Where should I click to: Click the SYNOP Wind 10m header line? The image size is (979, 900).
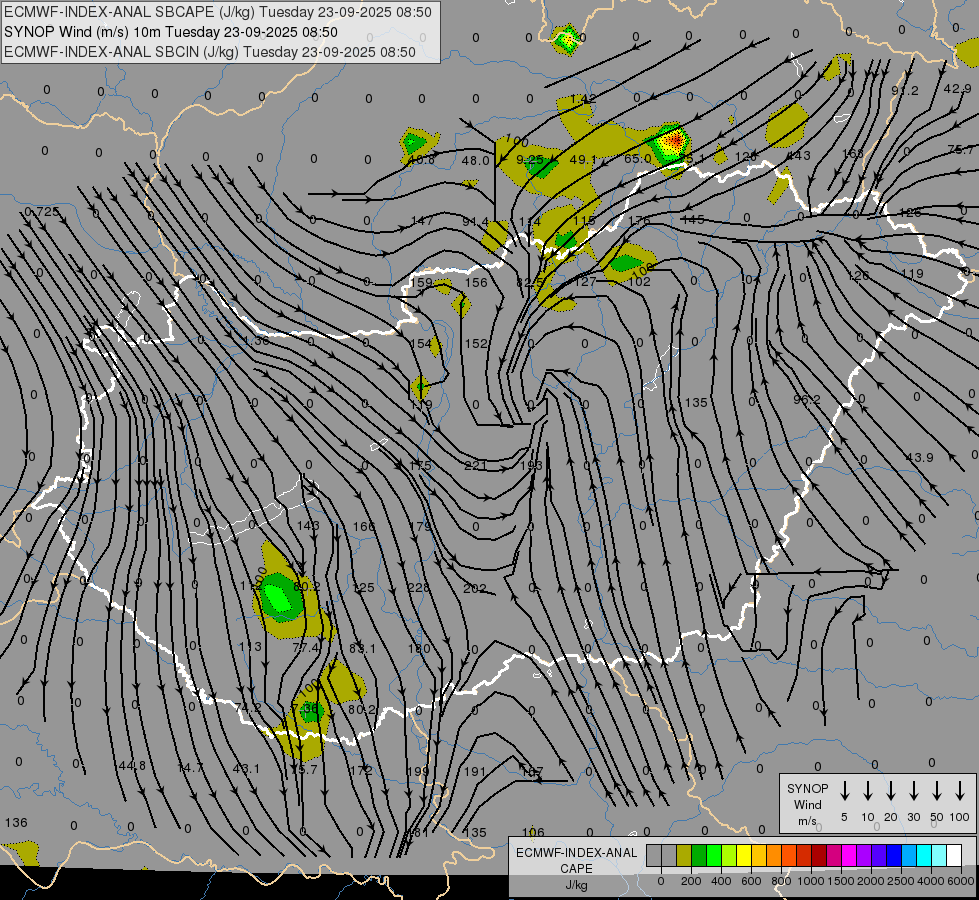171,32
